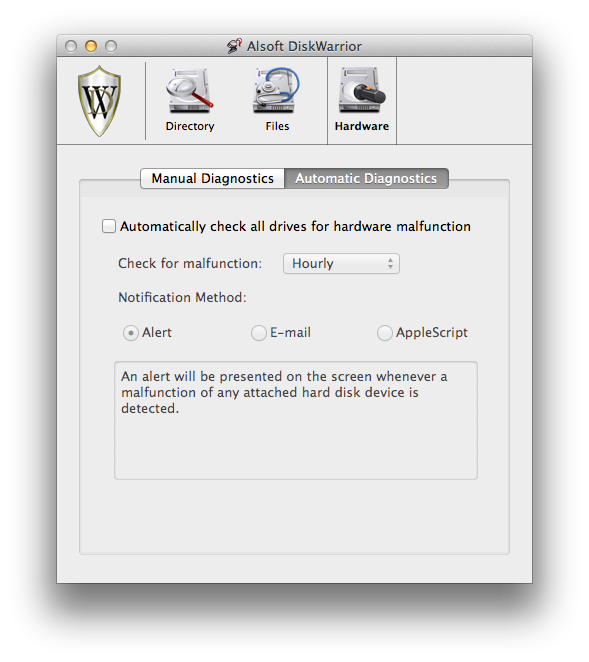Open the Directory pane icon
The image size is (589, 662).
190,100
